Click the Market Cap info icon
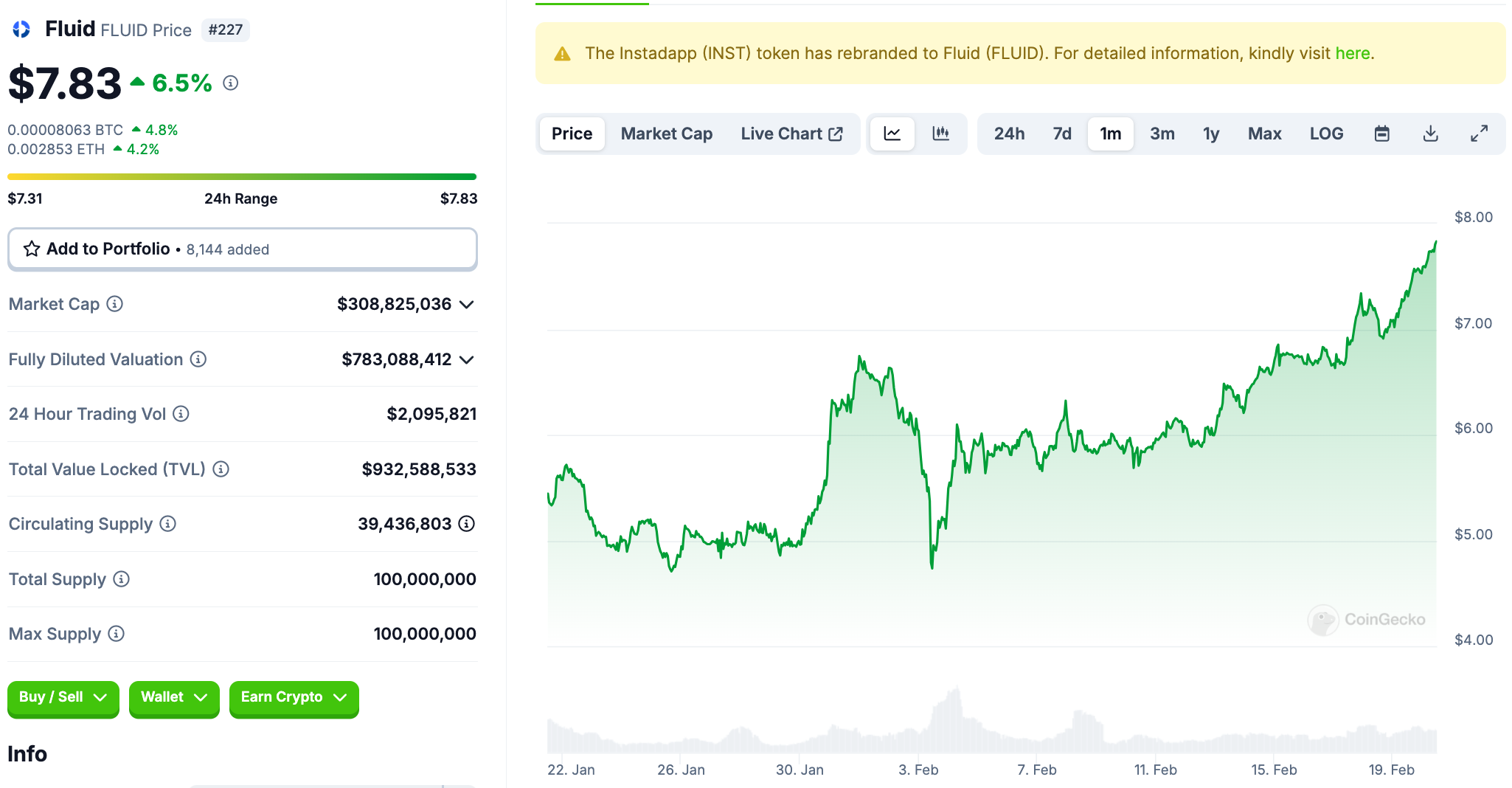Image resolution: width=1512 pixels, height=788 pixels. pos(115,304)
